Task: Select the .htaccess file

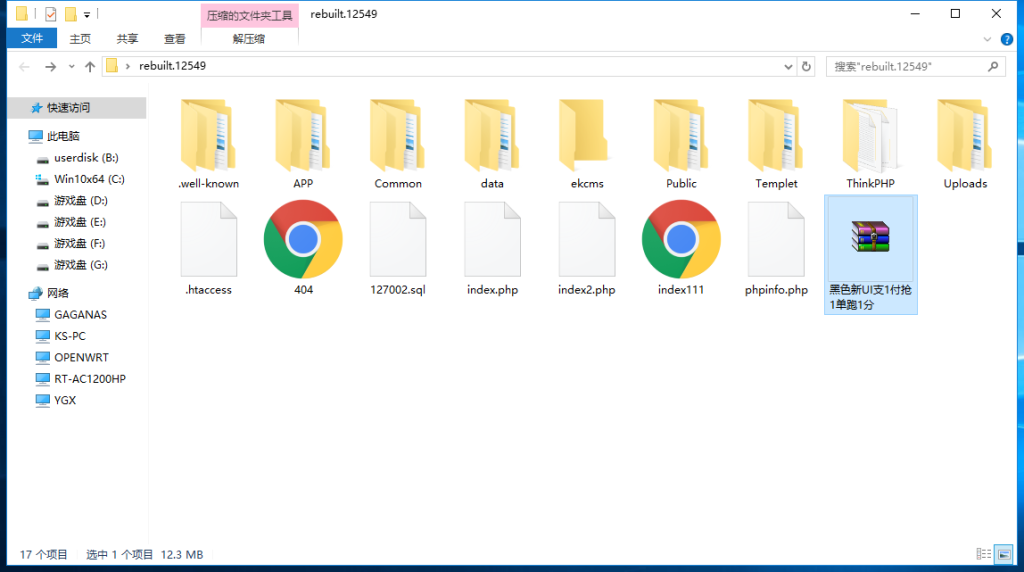Action: tap(208, 248)
